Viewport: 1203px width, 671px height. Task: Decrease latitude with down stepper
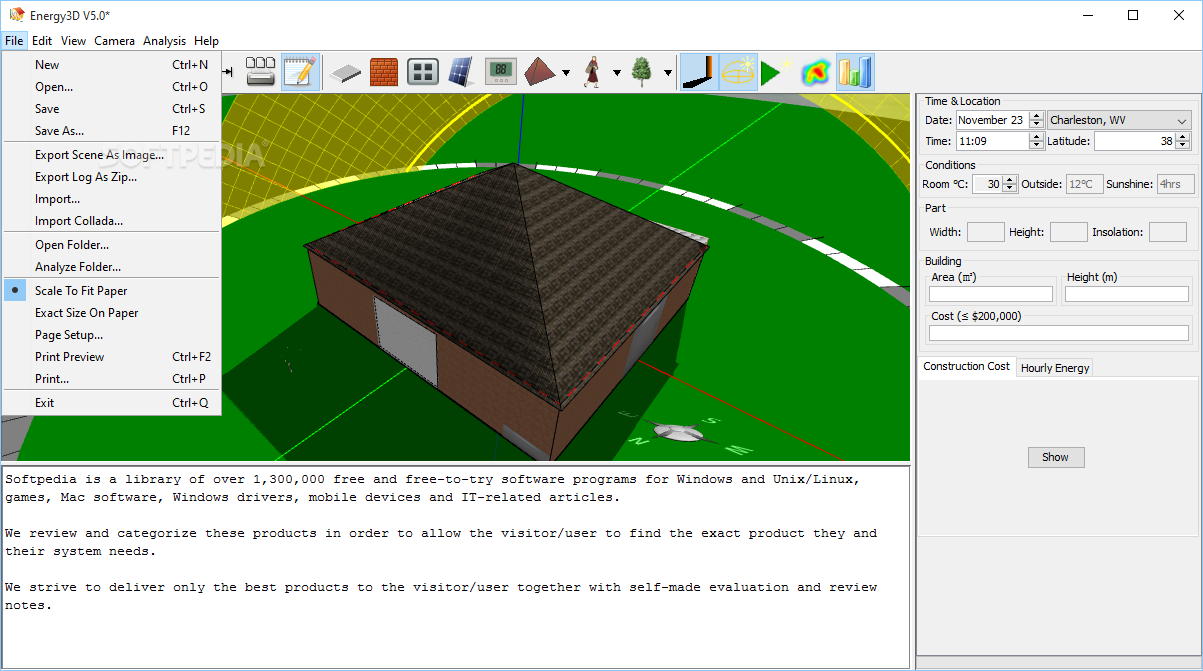tap(1184, 146)
